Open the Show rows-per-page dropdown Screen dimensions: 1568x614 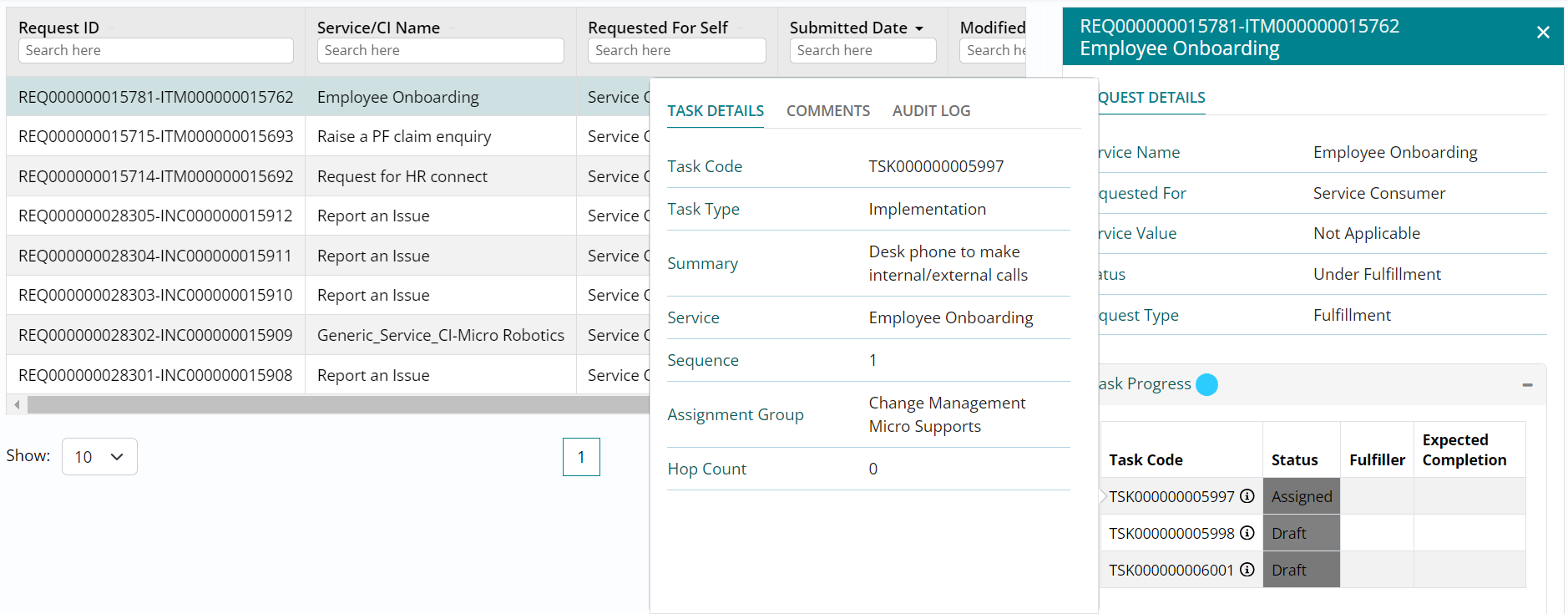click(x=99, y=457)
